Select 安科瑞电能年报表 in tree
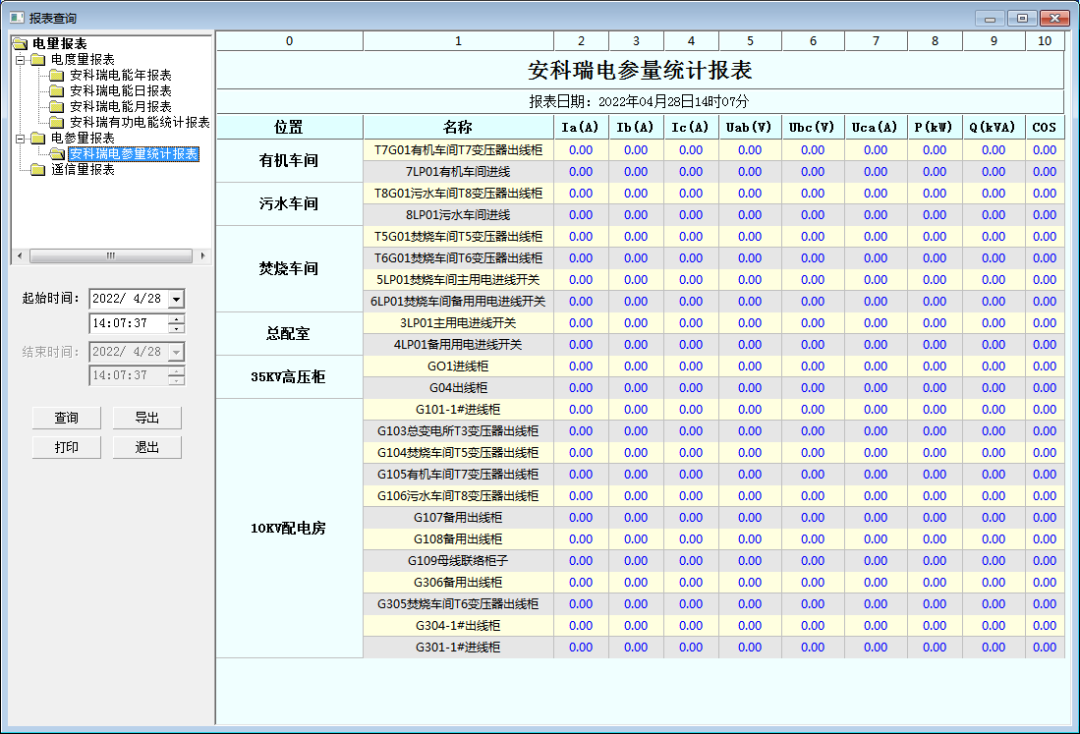Screen dimensions: 1080x734 tap(121, 75)
